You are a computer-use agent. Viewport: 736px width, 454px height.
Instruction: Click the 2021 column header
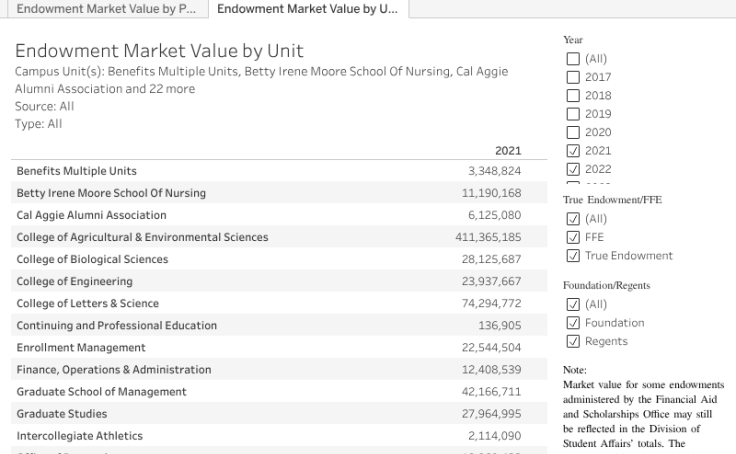click(x=508, y=151)
